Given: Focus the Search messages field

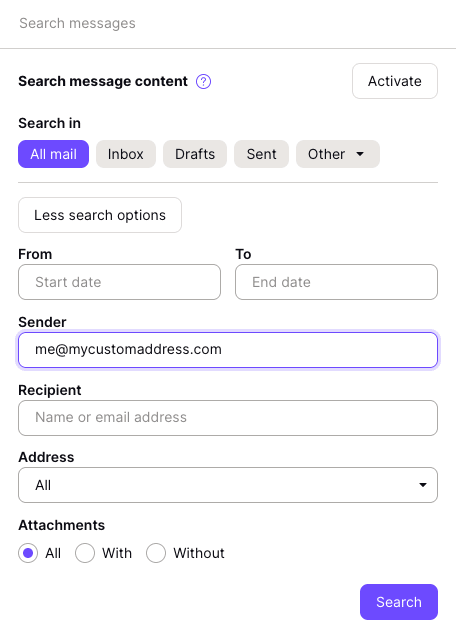Looking at the screenshot, I should [228, 24].
